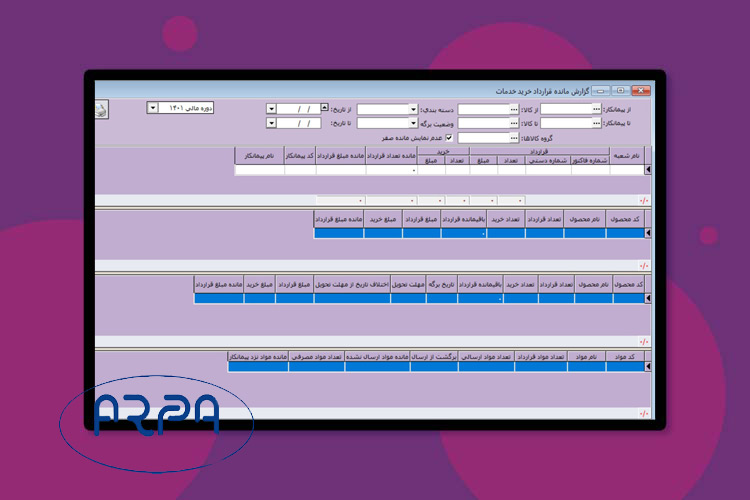Toggle 'عدم نمایش مانده صفر' checkbox
This screenshot has height=500, width=750.
pyautogui.click(x=448, y=138)
